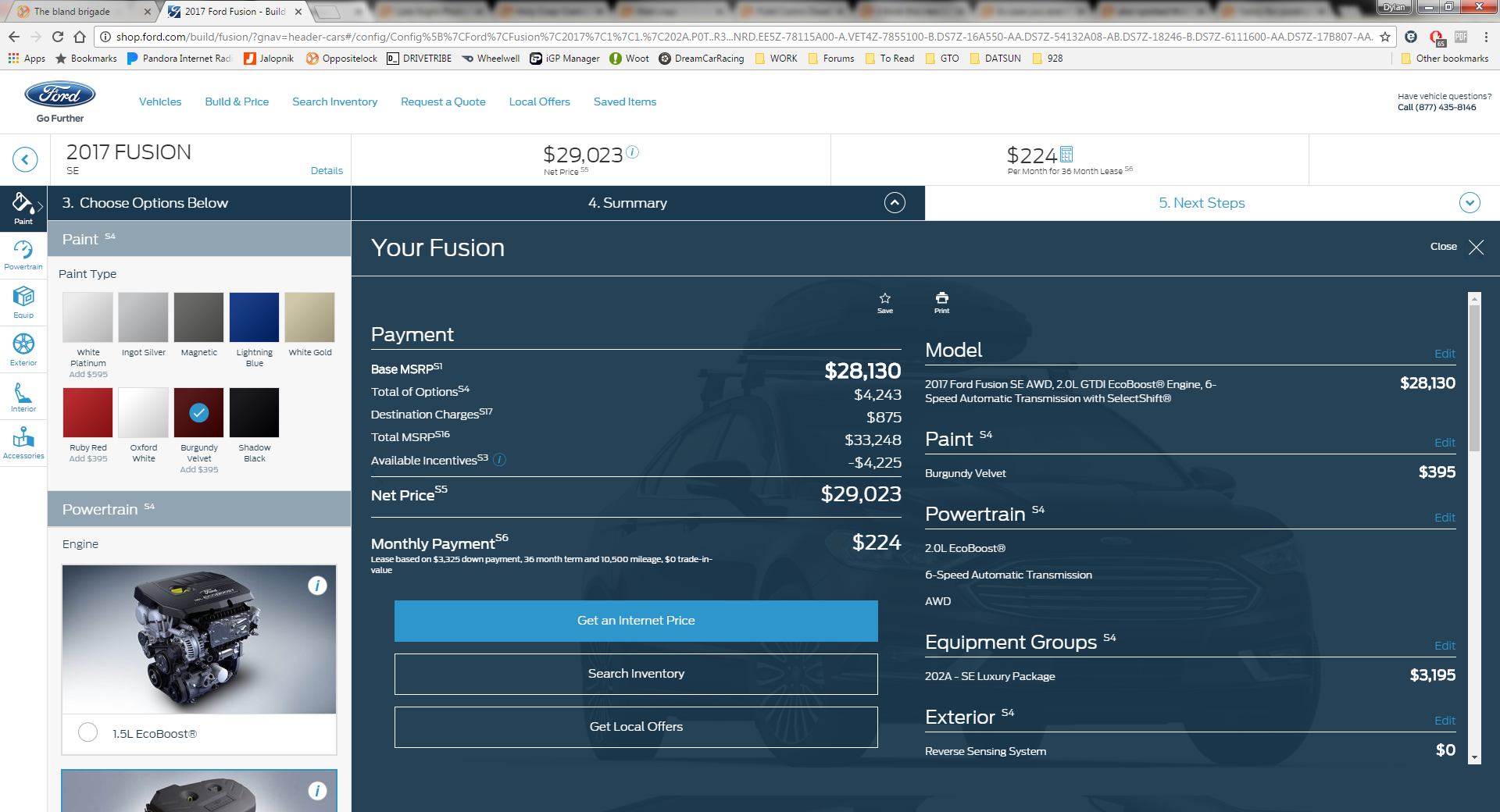This screenshot has height=812, width=1500.
Task: Open the DRIVETRIBE bookmark
Action: pos(420,59)
